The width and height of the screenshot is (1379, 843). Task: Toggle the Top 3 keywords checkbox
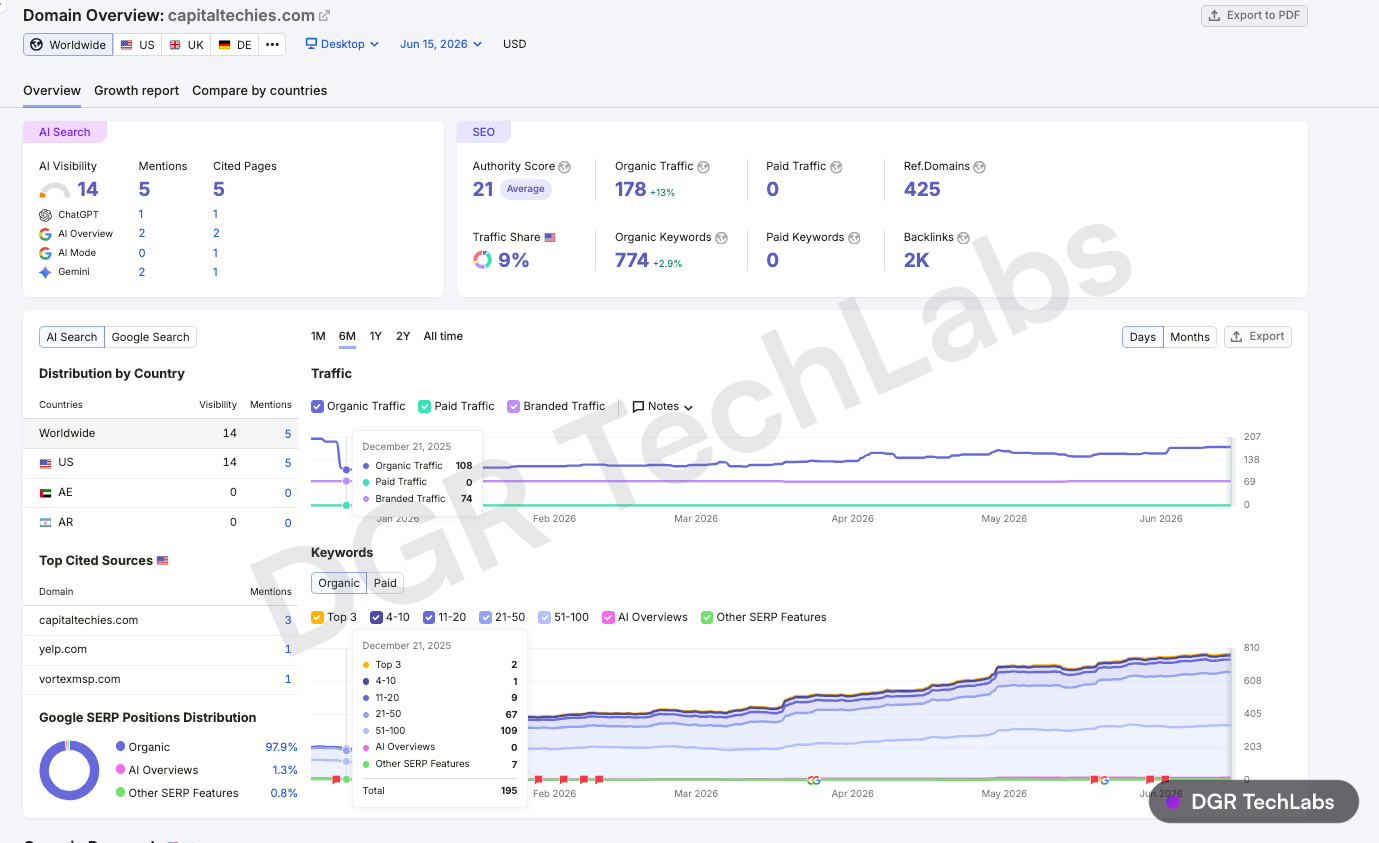click(x=317, y=617)
